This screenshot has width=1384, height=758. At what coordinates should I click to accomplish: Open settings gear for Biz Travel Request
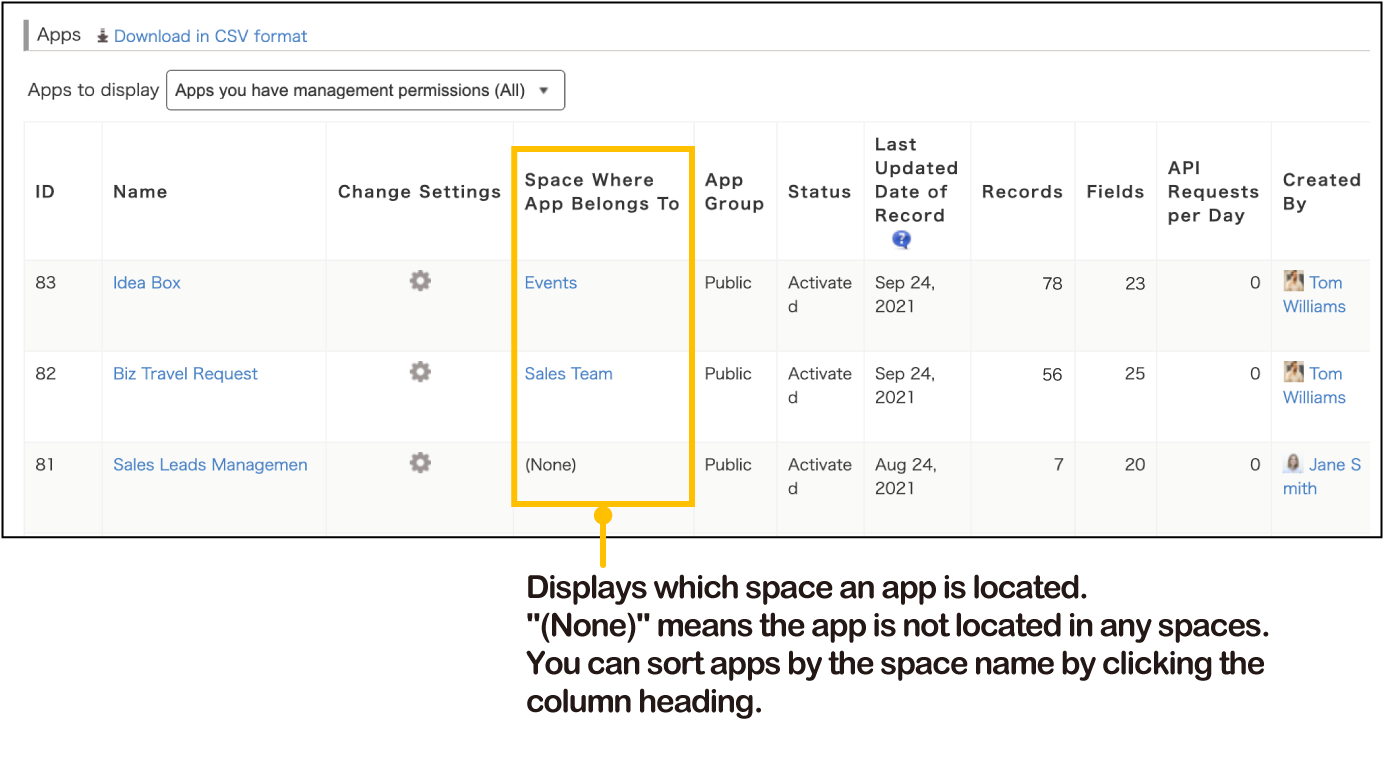pos(420,372)
